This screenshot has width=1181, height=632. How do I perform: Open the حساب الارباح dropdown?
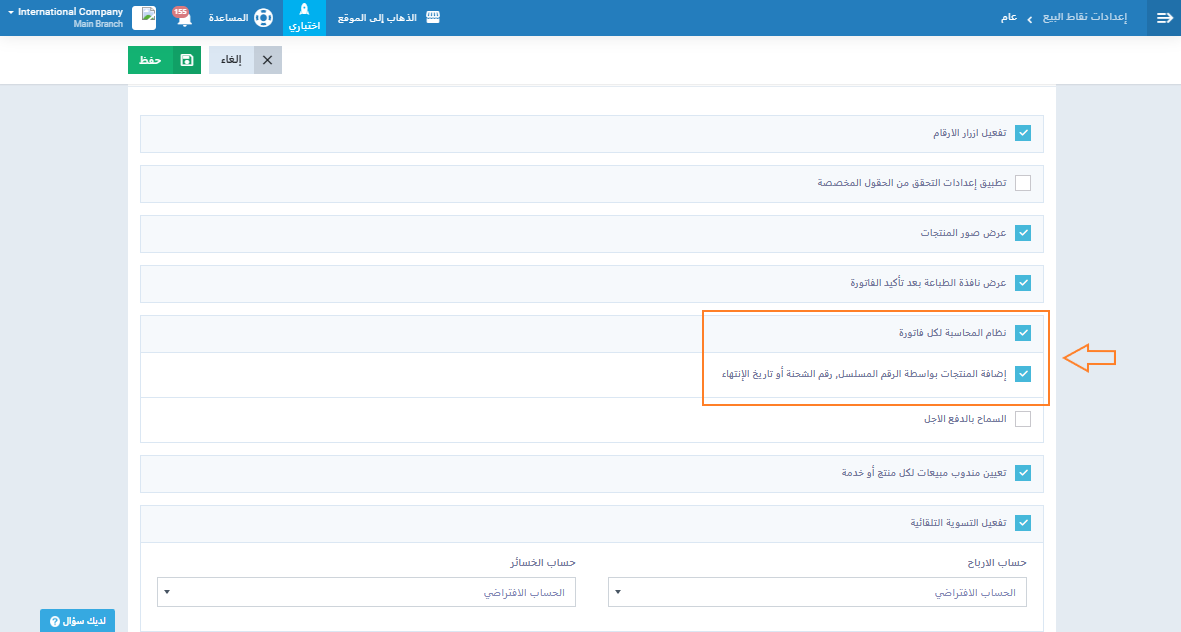pyautogui.click(x=817, y=592)
